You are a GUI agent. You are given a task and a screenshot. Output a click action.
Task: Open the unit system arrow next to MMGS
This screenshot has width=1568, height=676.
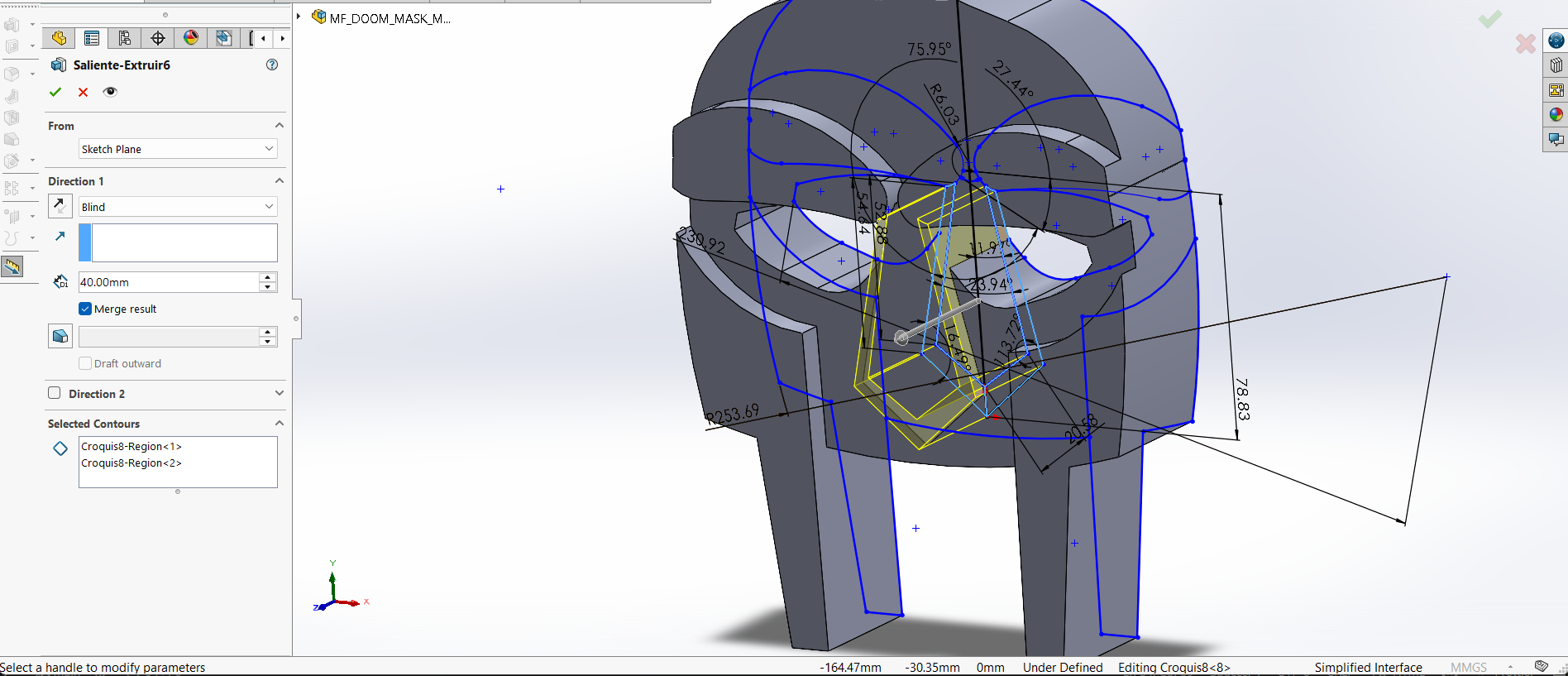[x=1510, y=667]
